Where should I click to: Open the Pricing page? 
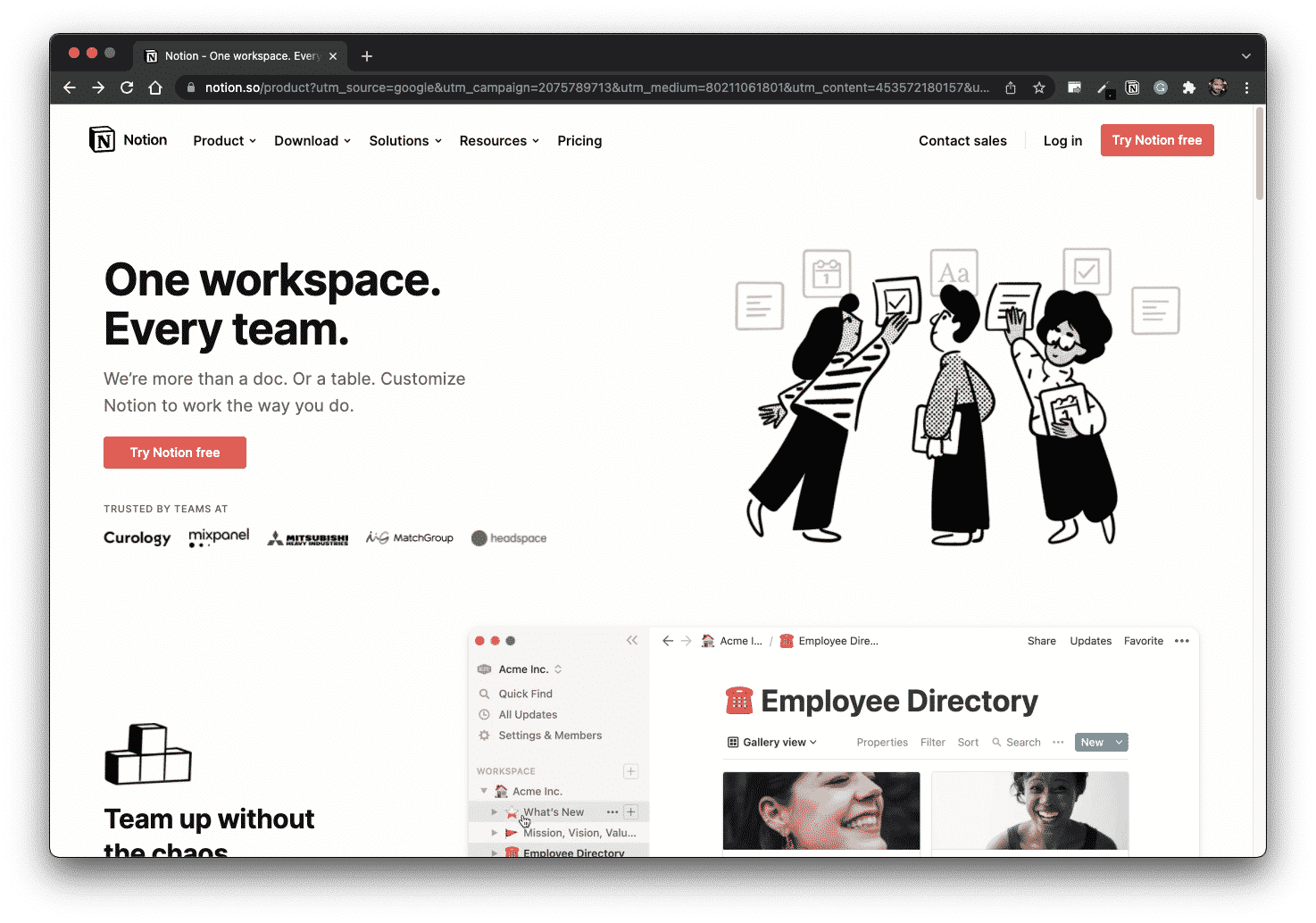click(x=579, y=141)
